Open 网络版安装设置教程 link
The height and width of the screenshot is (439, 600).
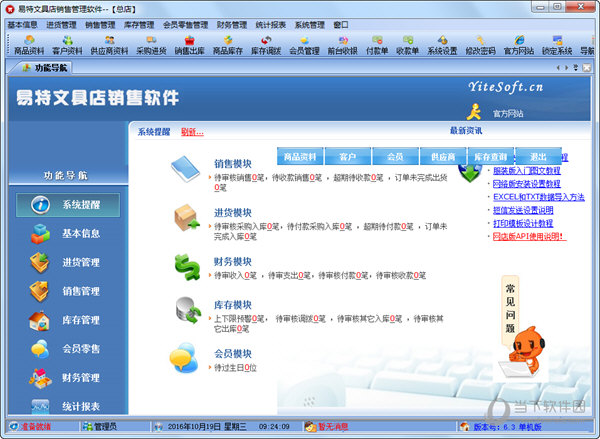pyautogui.click(x=527, y=184)
